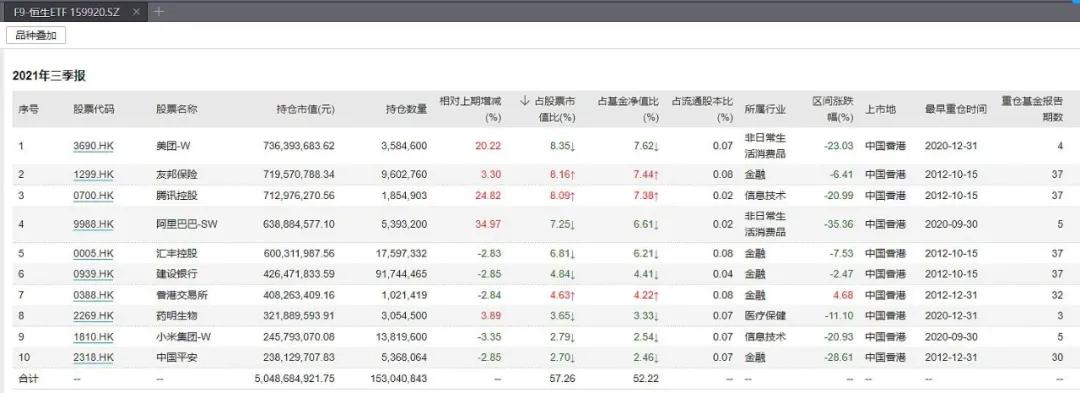
Task: Select stock name 腾讯控股
Action: 176,195
